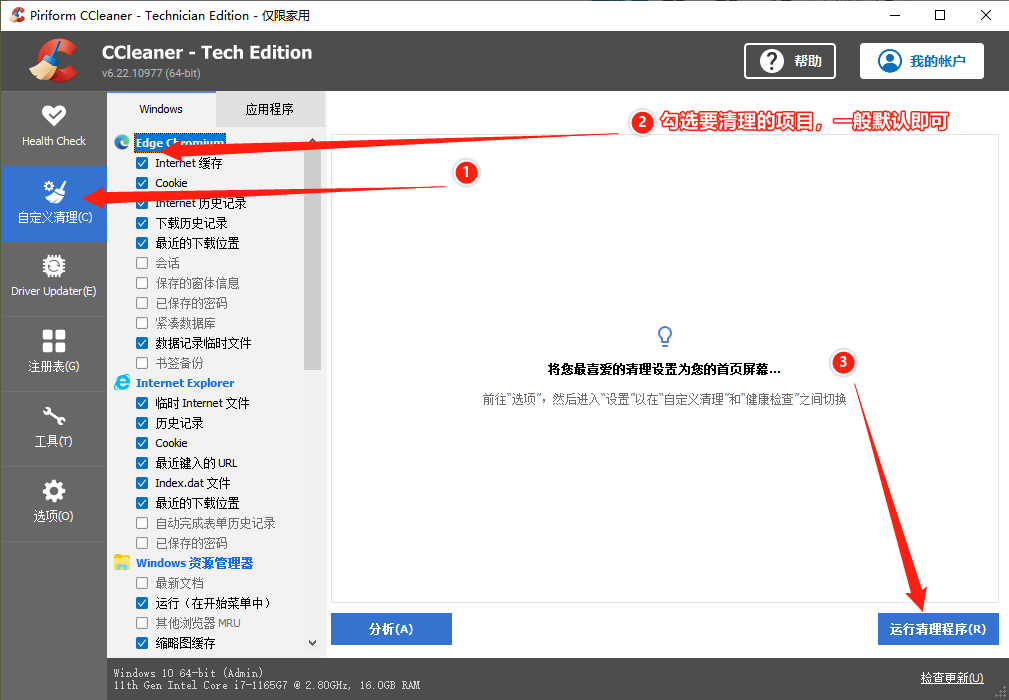This screenshot has width=1009, height=700.
Task: Enable the 最新文档 checkbox
Action: [x=142, y=583]
